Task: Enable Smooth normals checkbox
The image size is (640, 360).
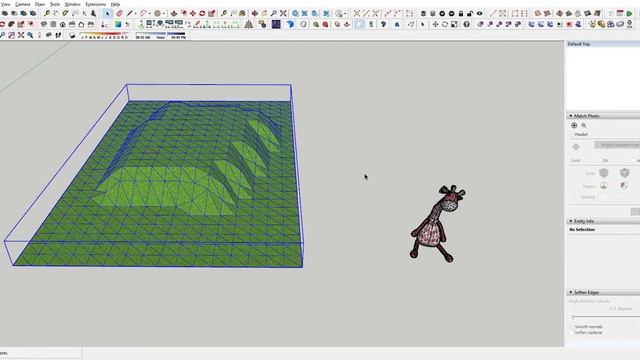Action: point(572,327)
